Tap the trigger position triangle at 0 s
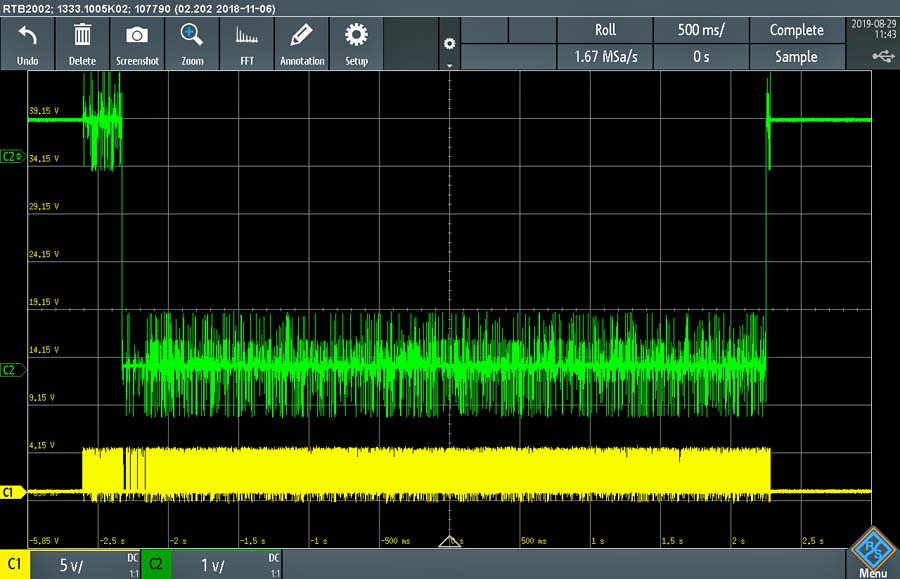Image resolution: width=900 pixels, height=579 pixels. tap(449, 541)
